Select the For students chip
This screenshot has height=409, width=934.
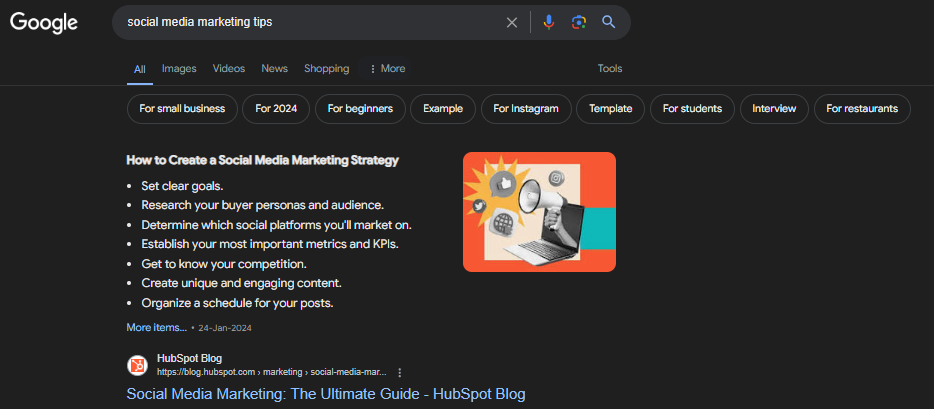pyautogui.click(x=692, y=109)
